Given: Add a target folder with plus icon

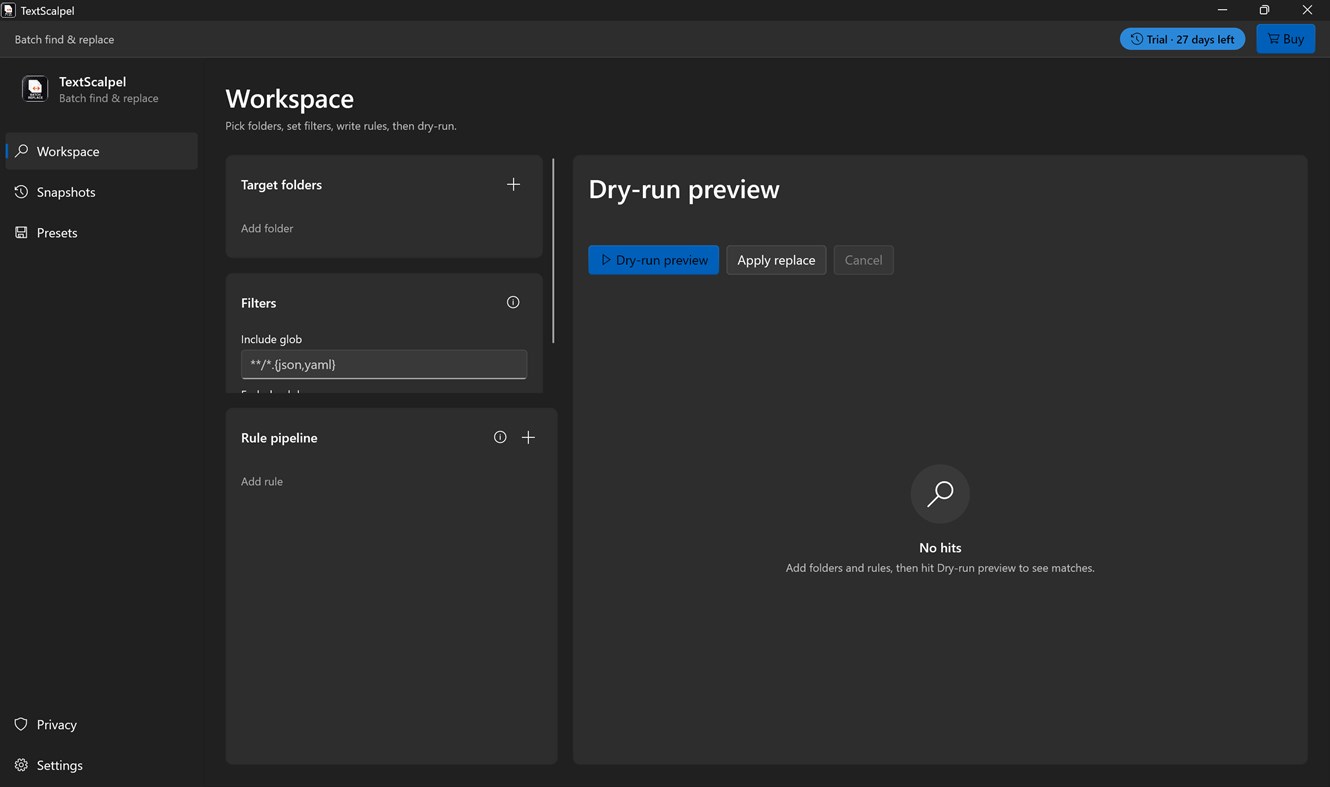Looking at the screenshot, I should pos(513,184).
